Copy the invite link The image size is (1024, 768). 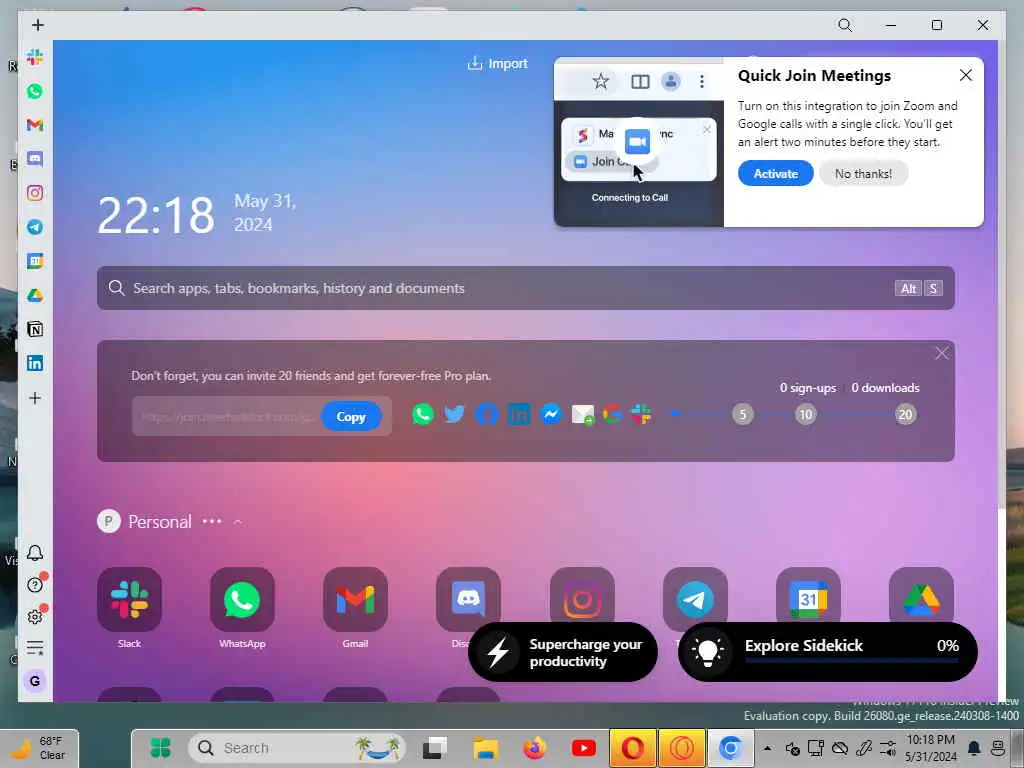coord(351,417)
